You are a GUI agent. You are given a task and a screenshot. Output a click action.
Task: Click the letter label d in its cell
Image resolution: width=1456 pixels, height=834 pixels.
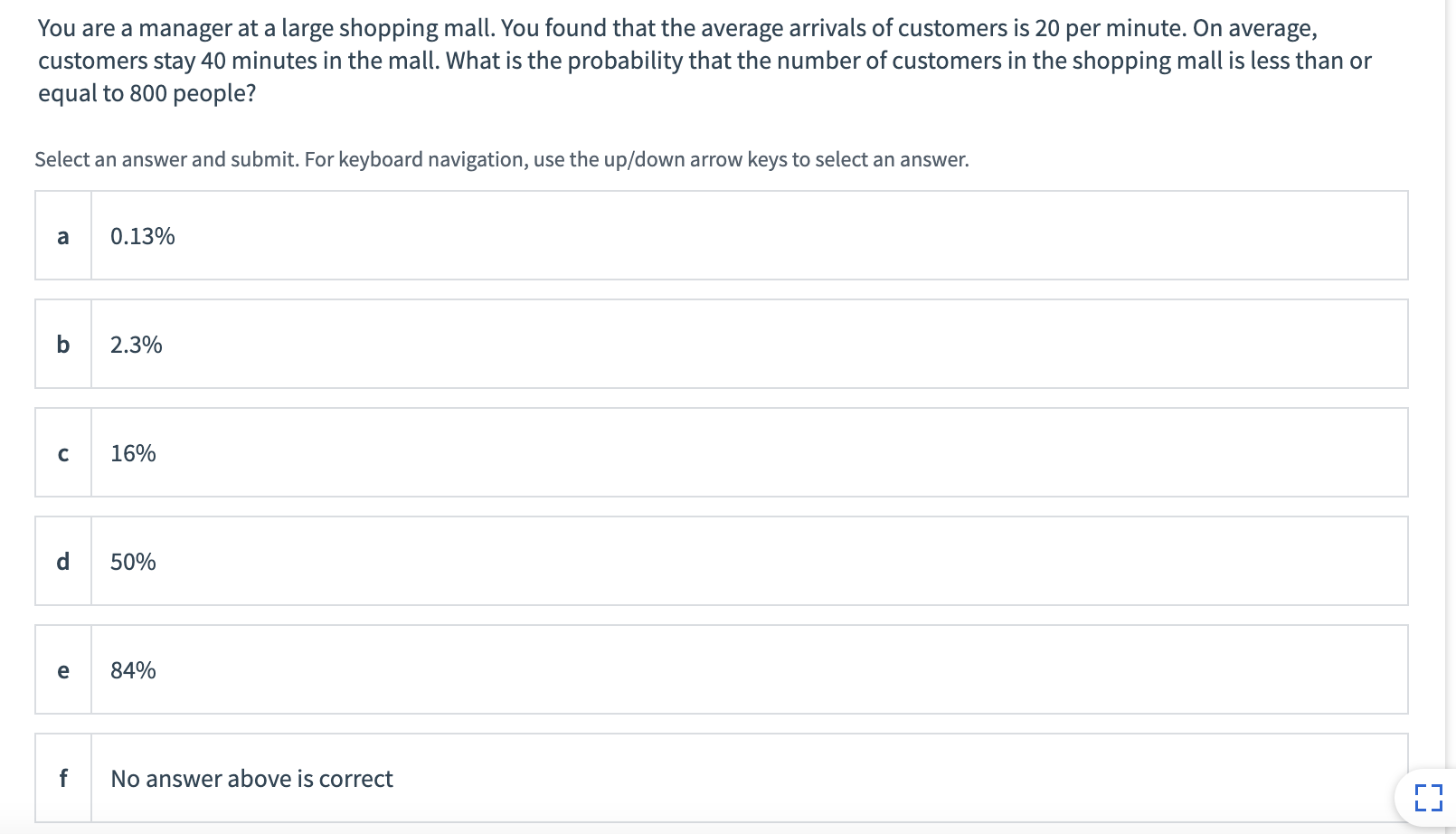tap(62, 561)
